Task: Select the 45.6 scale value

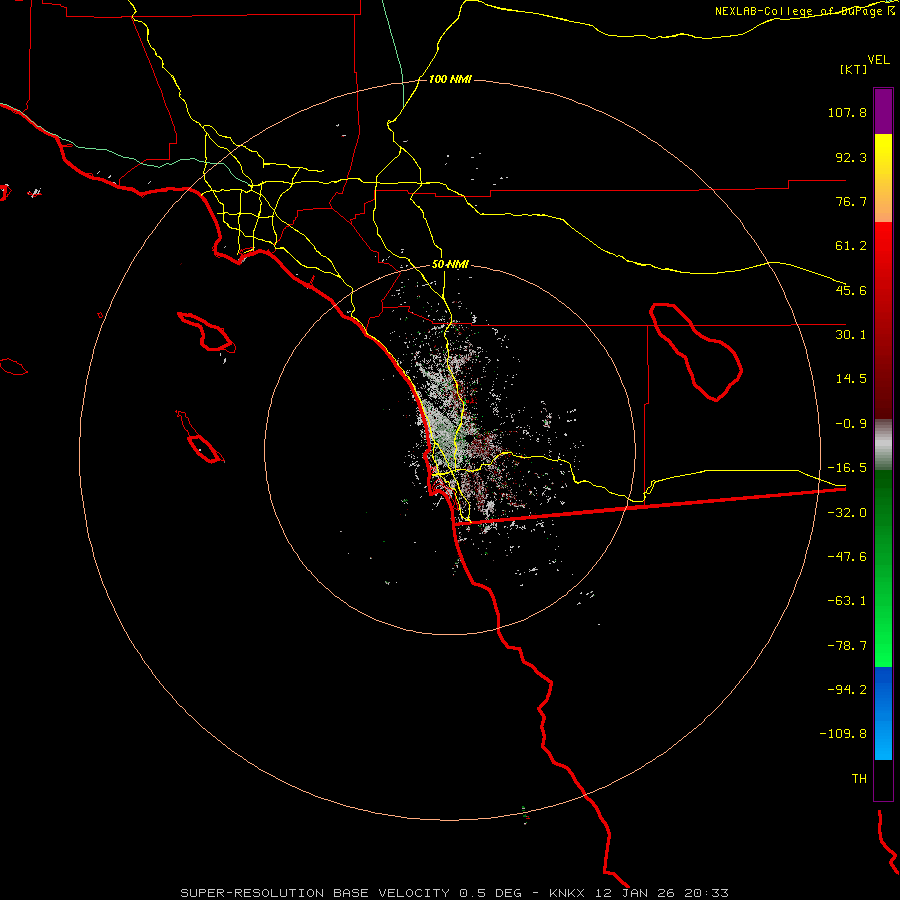Action: (x=851, y=290)
